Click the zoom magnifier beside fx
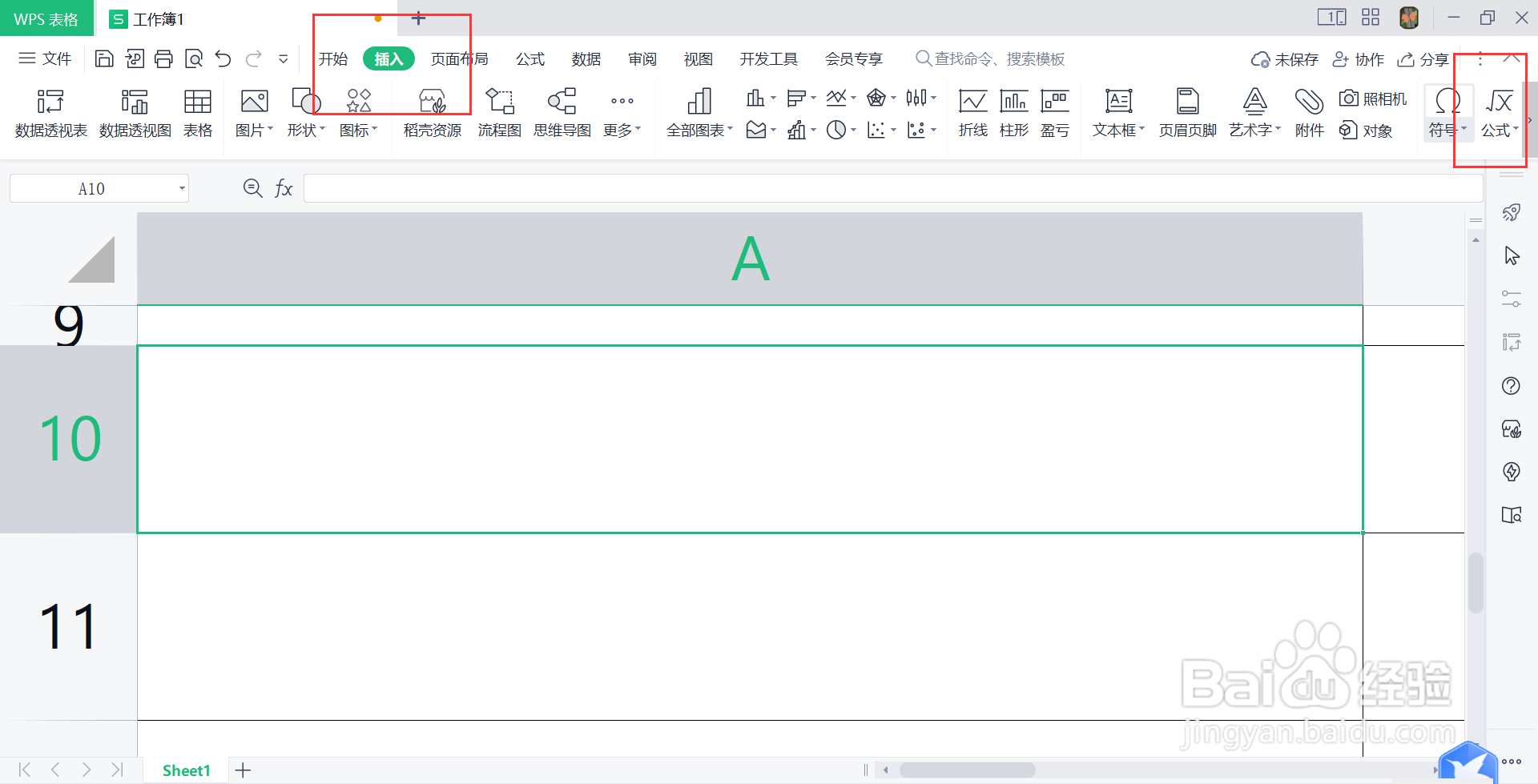 point(252,188)
